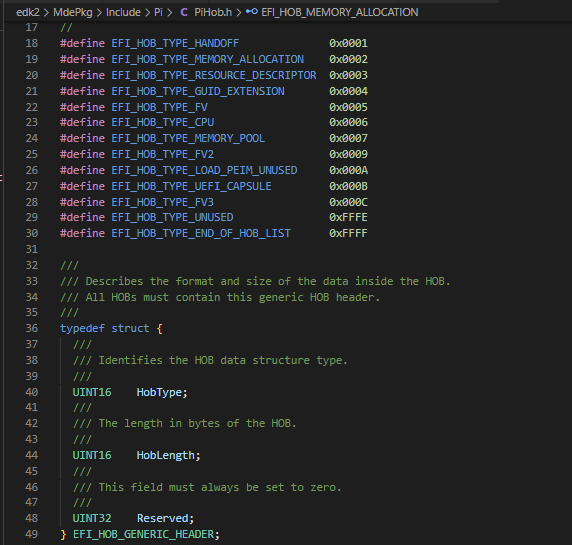Click line number 49 in the gutter
Screen dimensions: 572x545
pyautogui.click(x=32, y=534)
